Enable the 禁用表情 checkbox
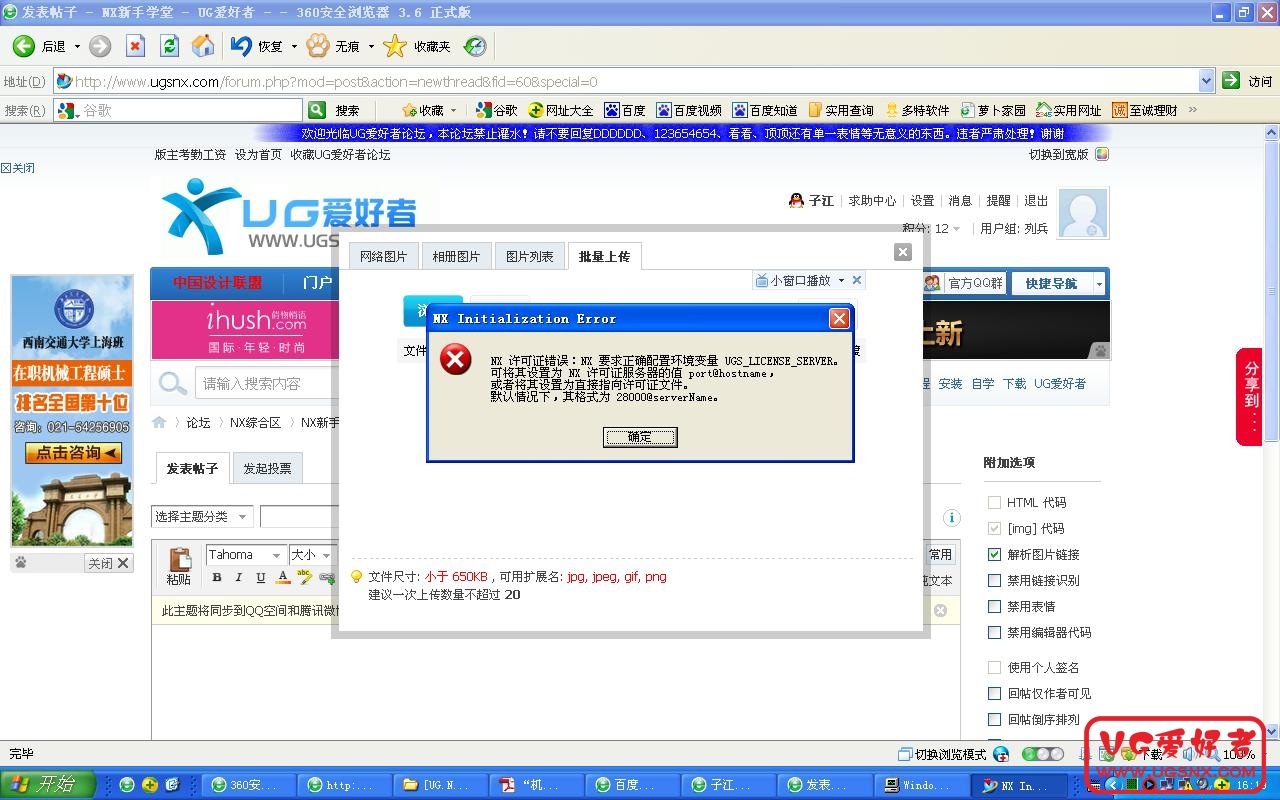1280x800 pixels. point(994,606)
